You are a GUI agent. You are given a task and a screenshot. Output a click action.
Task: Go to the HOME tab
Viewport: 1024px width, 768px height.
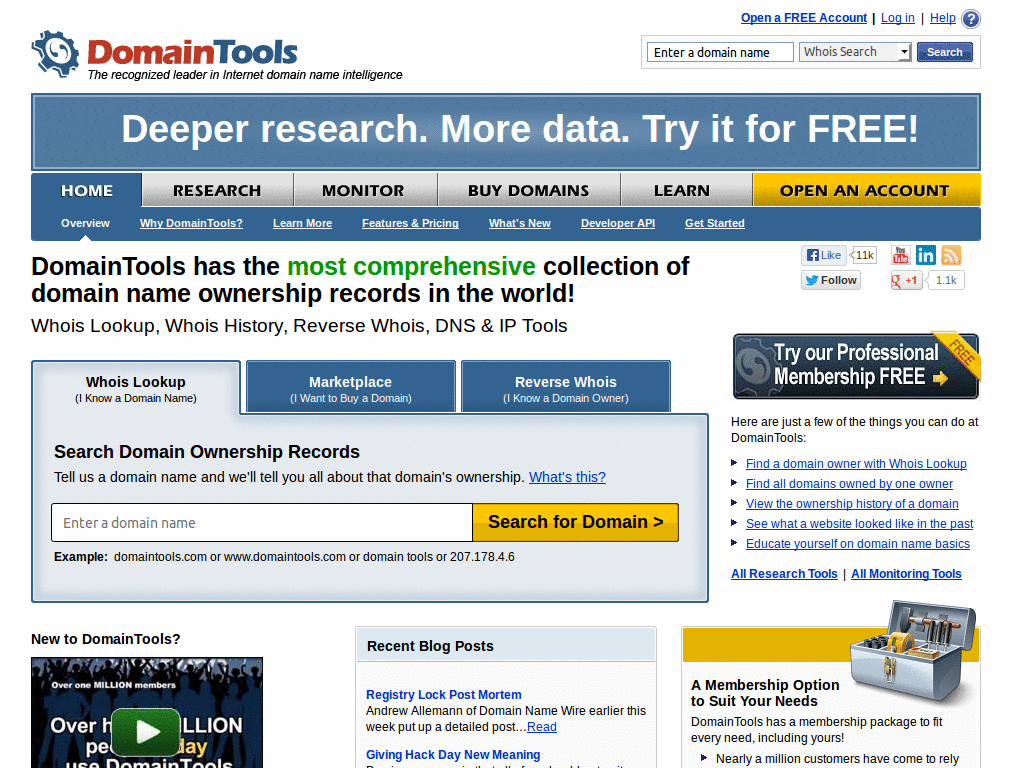[x=87, y=191]
